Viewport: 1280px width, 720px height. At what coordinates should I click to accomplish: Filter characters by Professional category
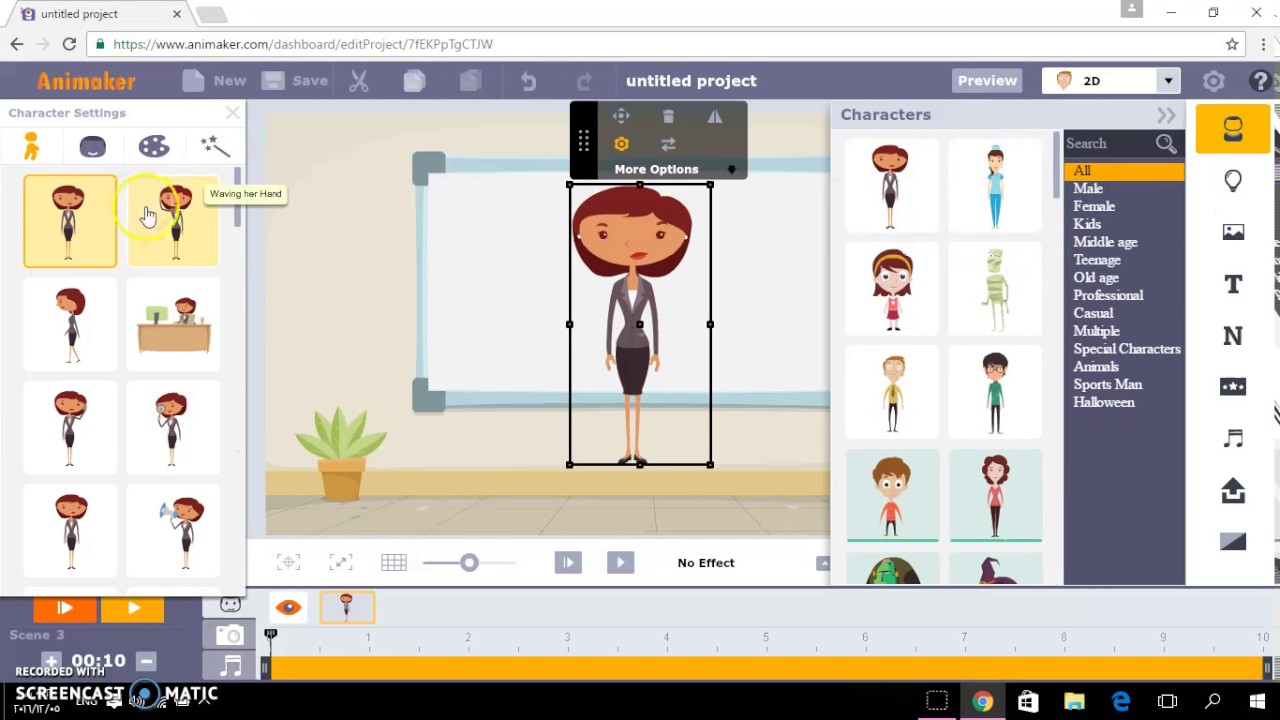pyautogui.click(x=1108, y=295)
